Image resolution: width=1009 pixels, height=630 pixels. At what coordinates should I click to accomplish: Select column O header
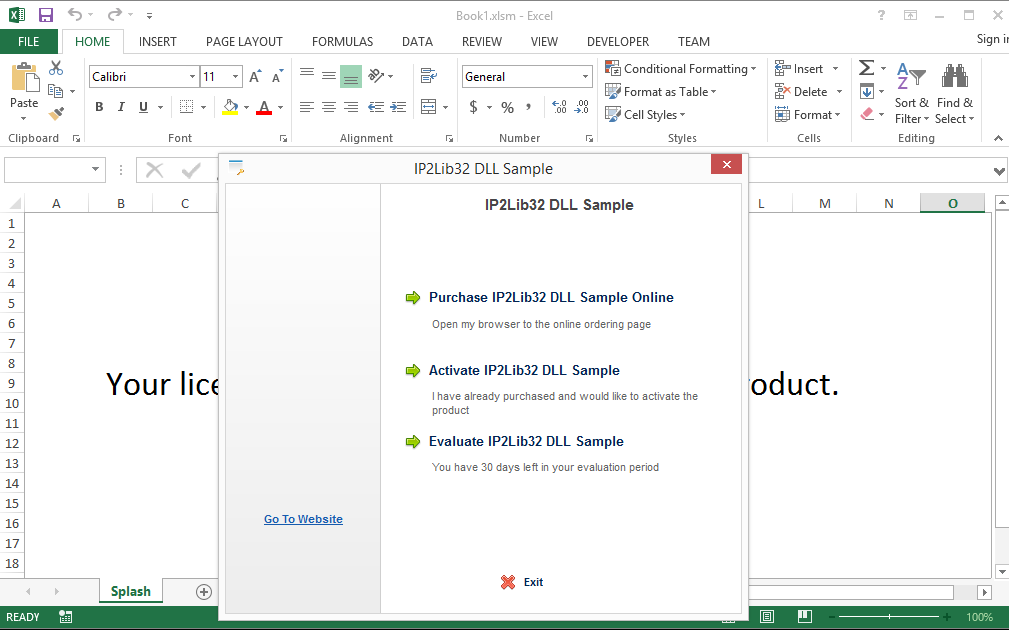(x=952, y=203)
